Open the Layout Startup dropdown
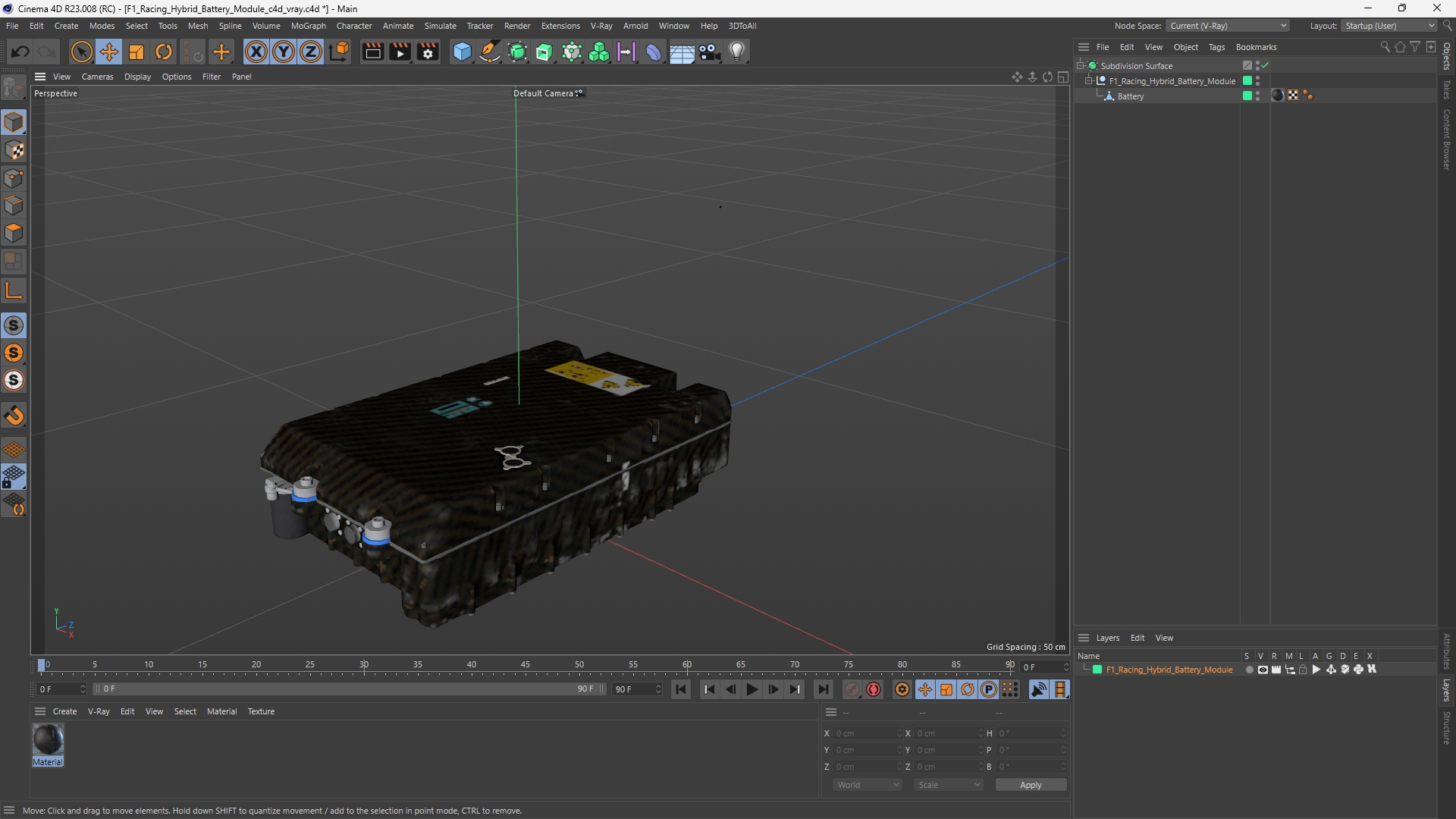Screen dimensions: 1456x819 click(x=1389, y=26)
